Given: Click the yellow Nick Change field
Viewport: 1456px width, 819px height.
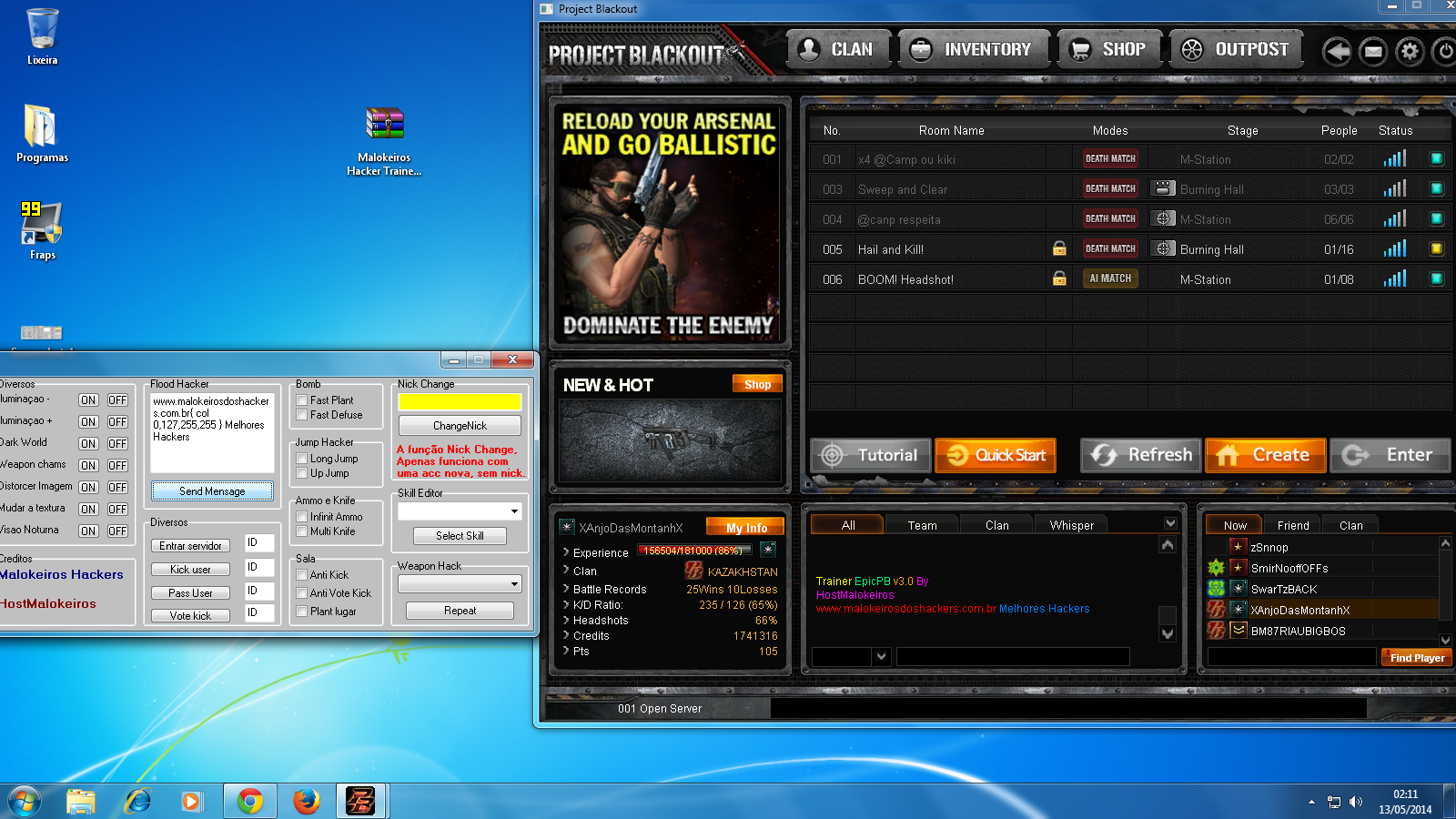Looking at the screenshot, I should click(x=460, y=401).
